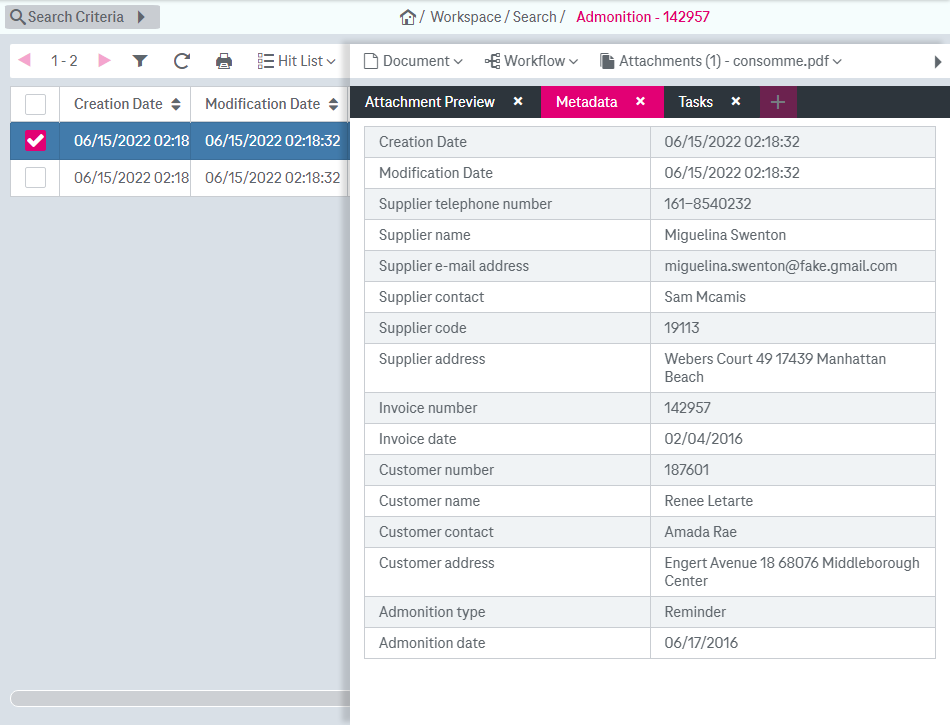Click the home icon in breadcrumb

[408, 17]
